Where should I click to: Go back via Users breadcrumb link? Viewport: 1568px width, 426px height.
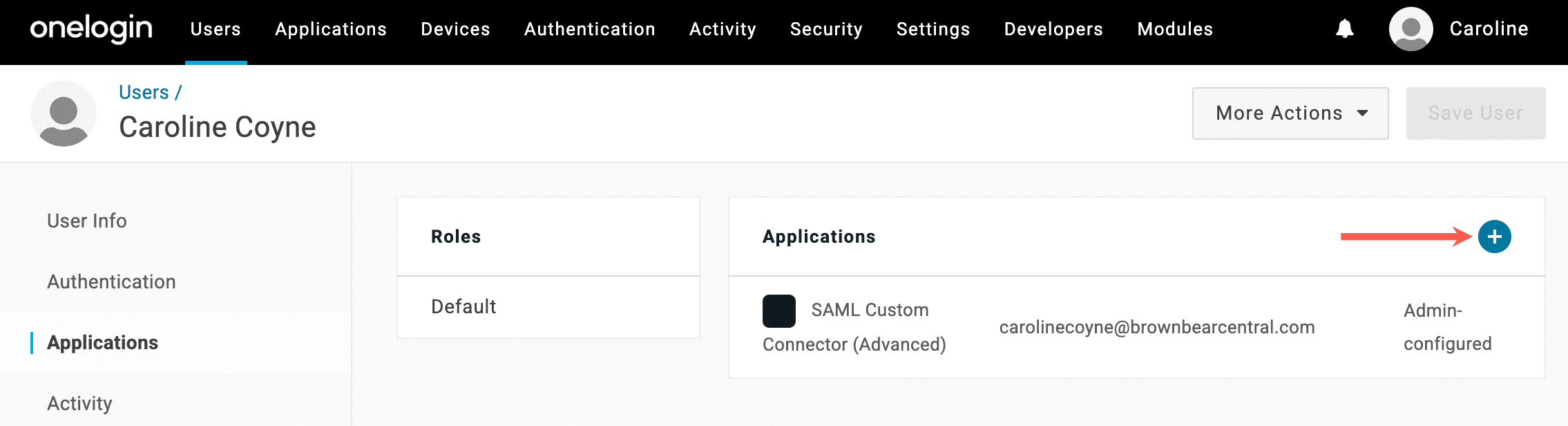pyautogui.click(x=144, y=93)
